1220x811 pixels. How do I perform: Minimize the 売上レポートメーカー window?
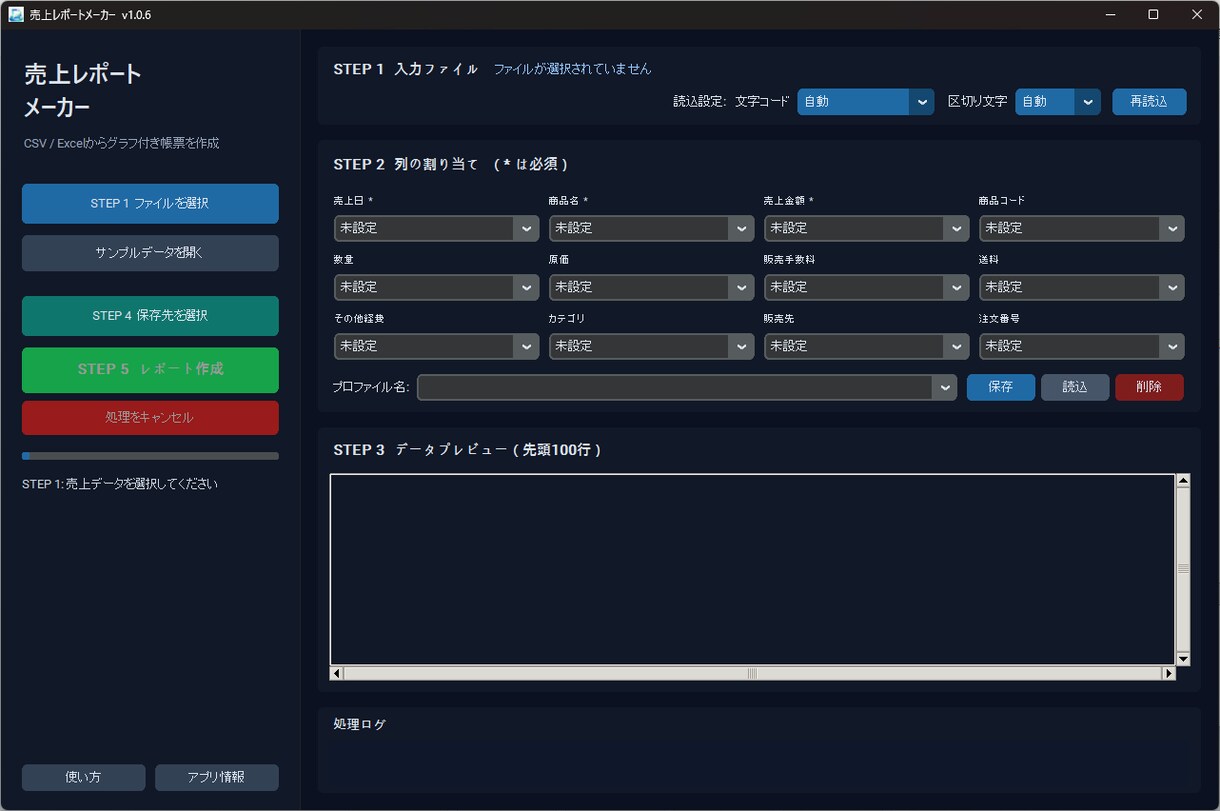[x=1111, y=14]
